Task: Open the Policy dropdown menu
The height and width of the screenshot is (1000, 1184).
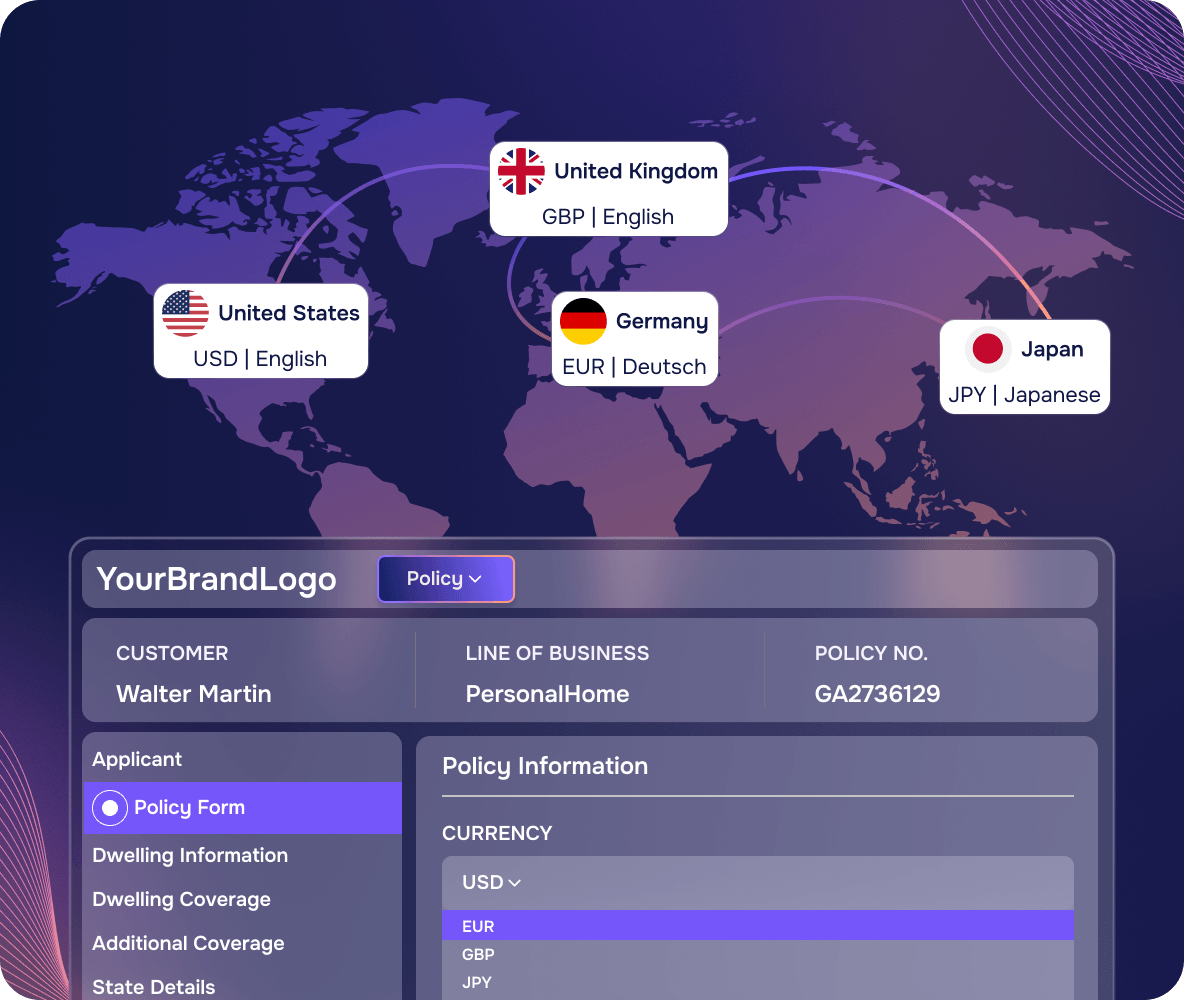Action: (446, 579)
